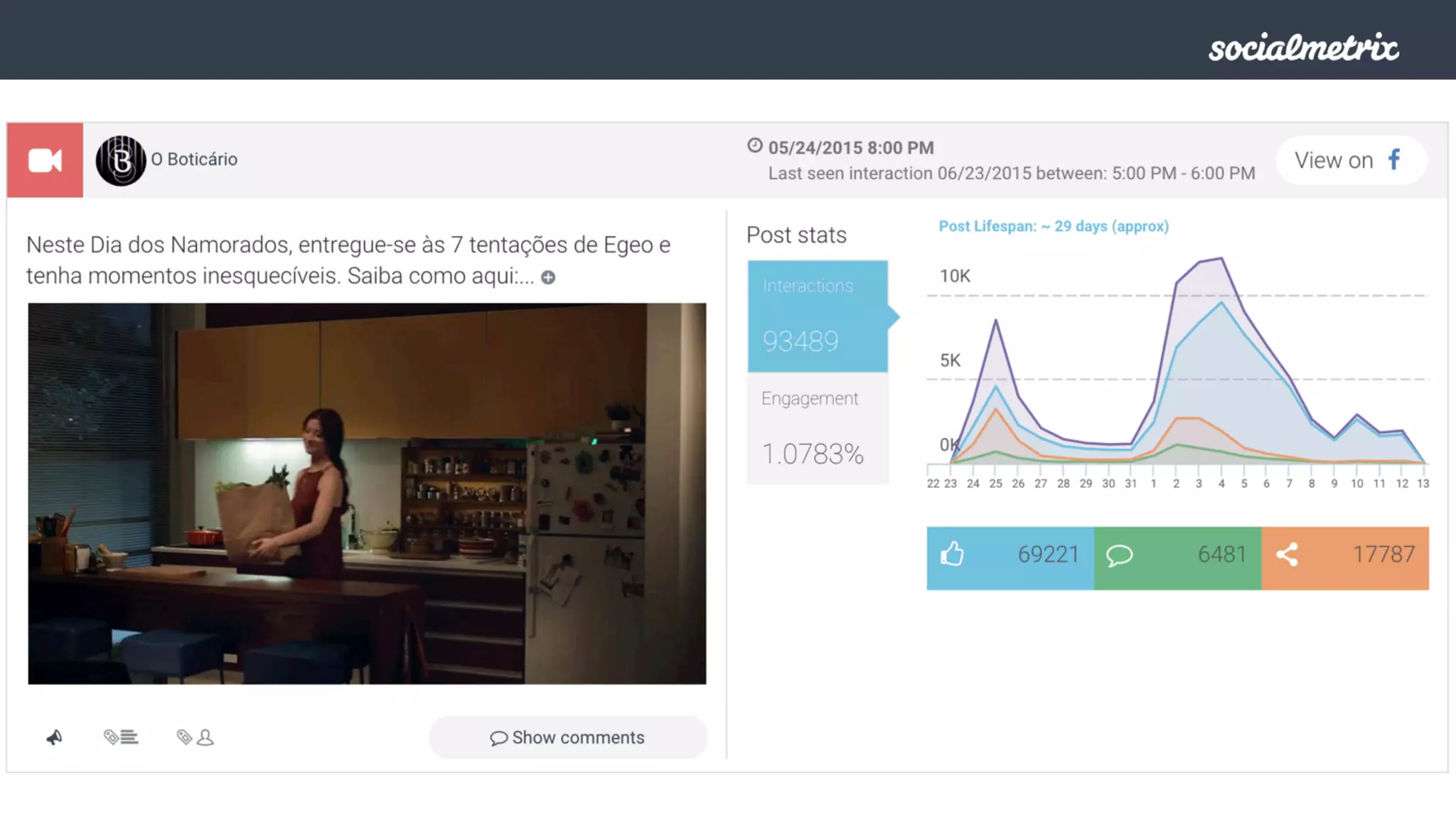Select the Interactions stats tab
The image size is (1456, 819).
coord(818,316)
